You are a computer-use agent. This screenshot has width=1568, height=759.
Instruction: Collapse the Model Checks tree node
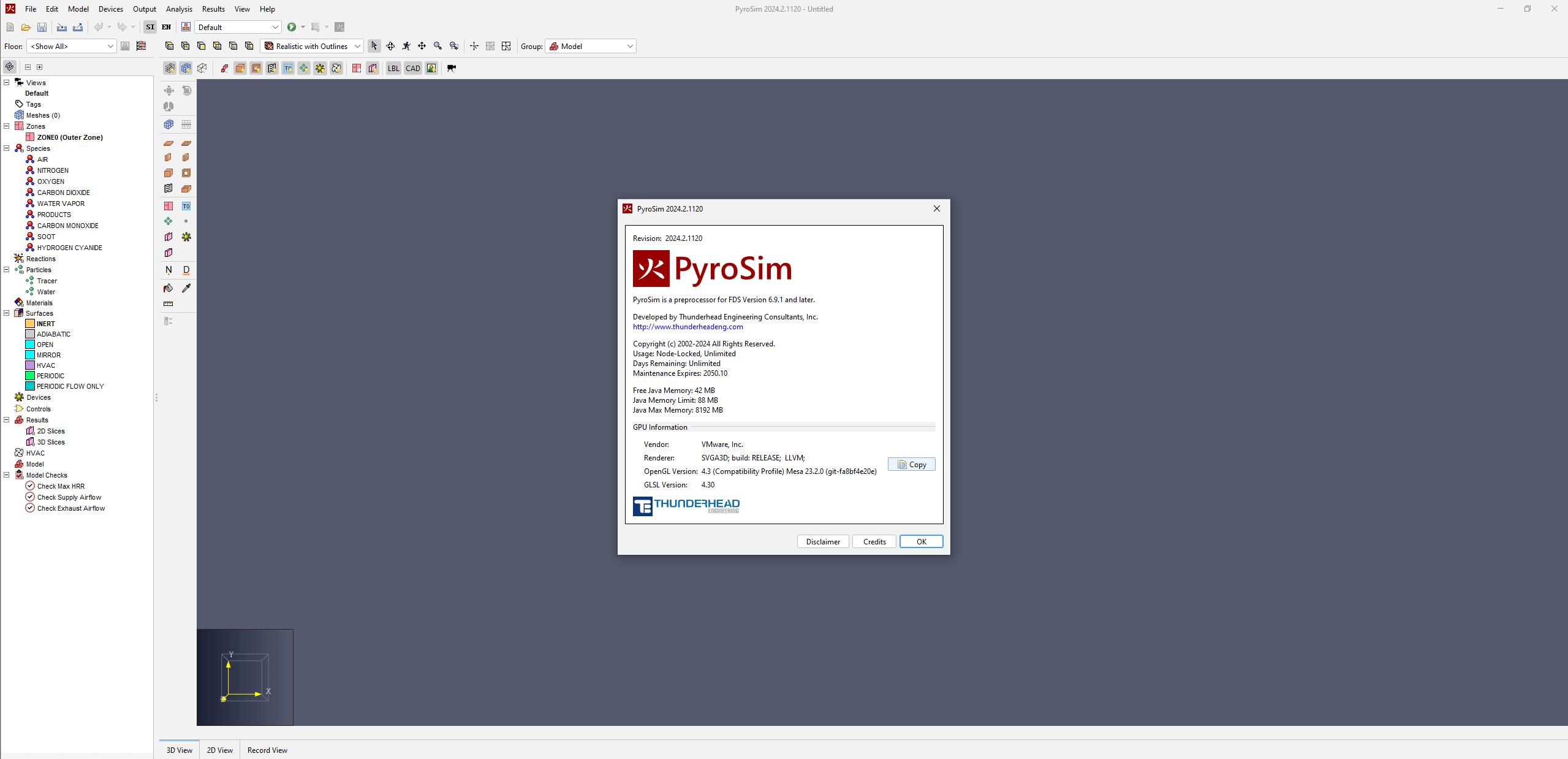[7, 475]
